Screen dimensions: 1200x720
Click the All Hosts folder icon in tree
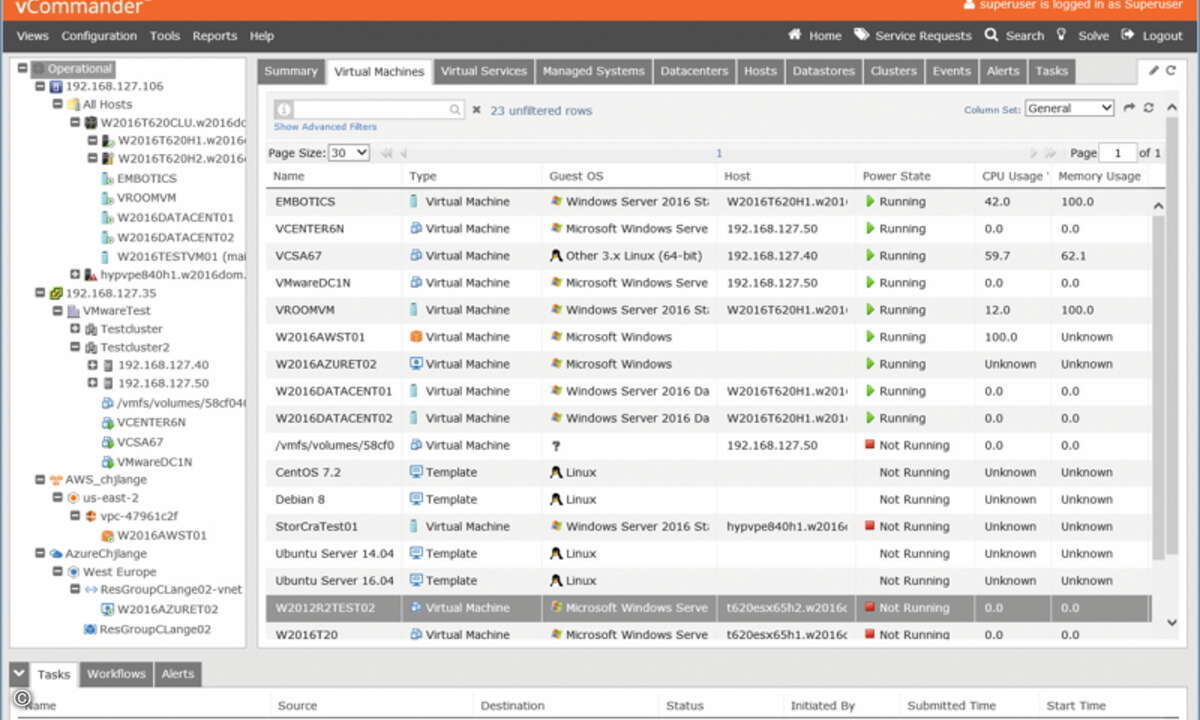click(73, 104)
